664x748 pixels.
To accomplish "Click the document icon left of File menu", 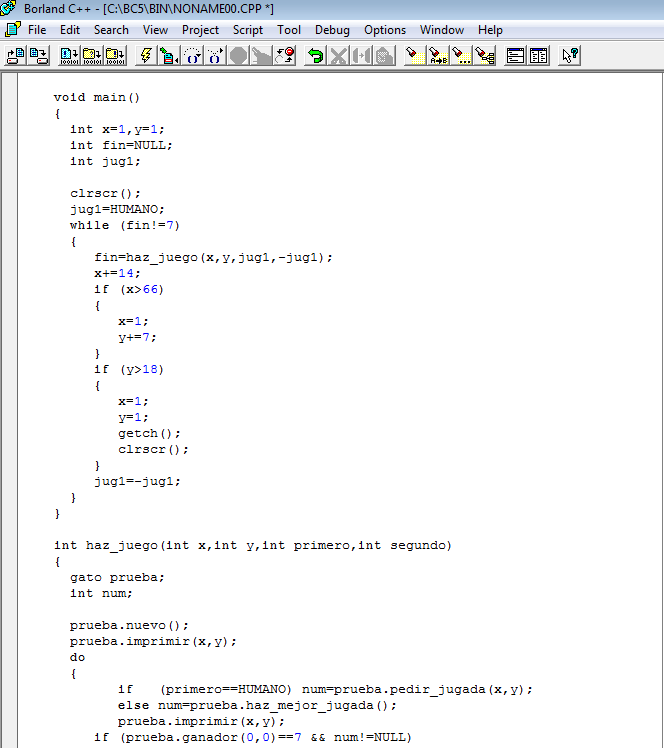I will [12, 30].
